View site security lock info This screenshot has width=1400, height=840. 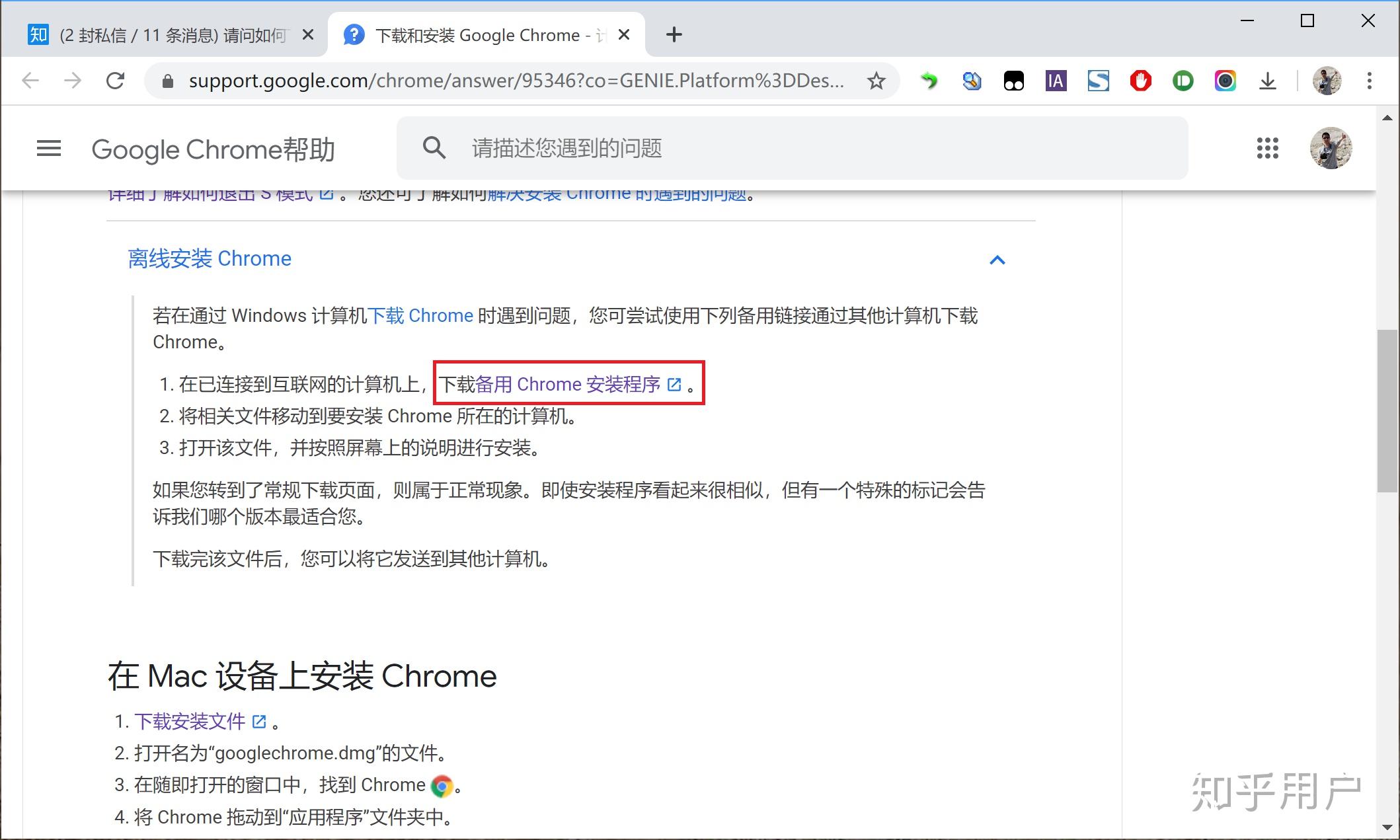(168, 81)
